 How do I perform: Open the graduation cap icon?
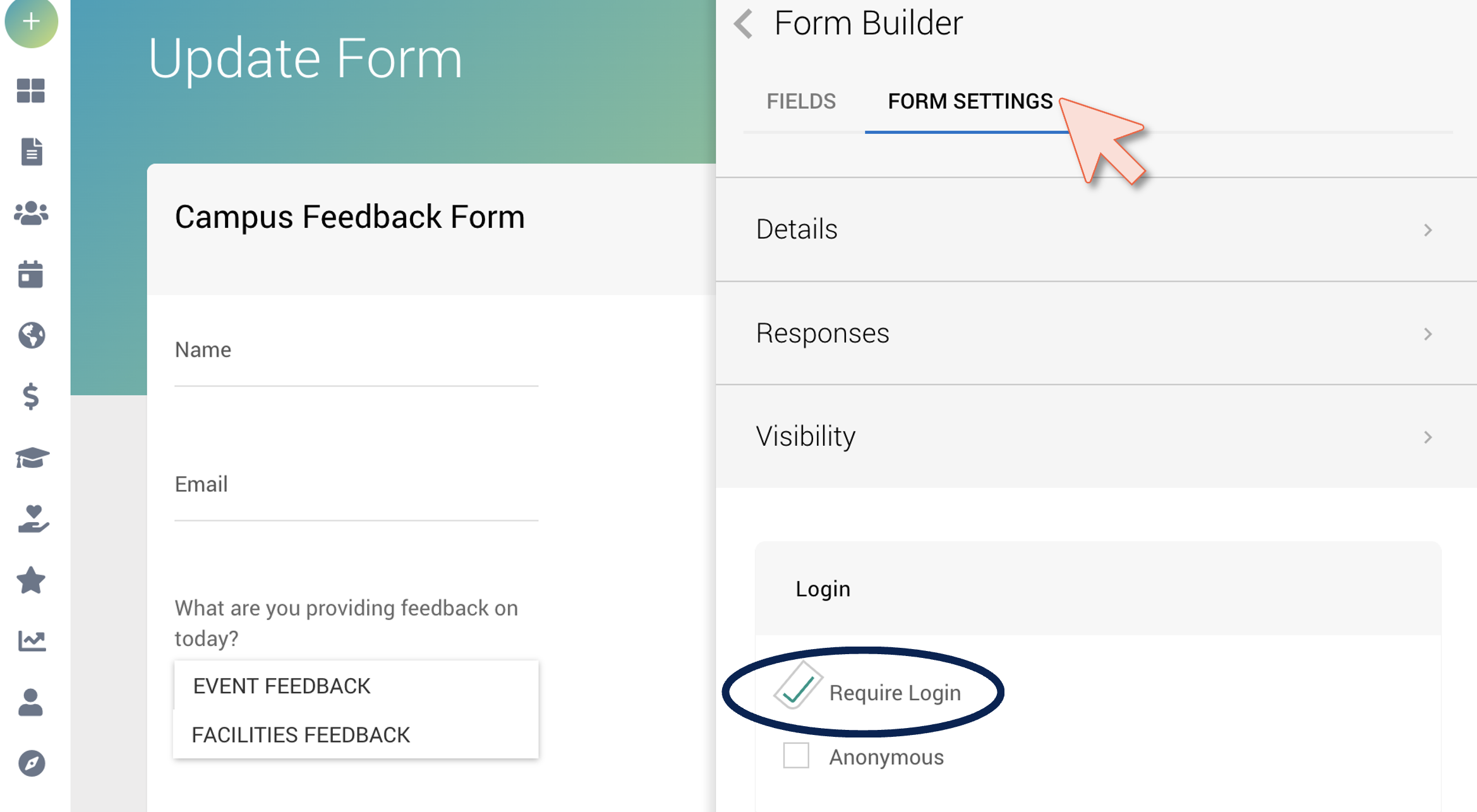[32, 458]
